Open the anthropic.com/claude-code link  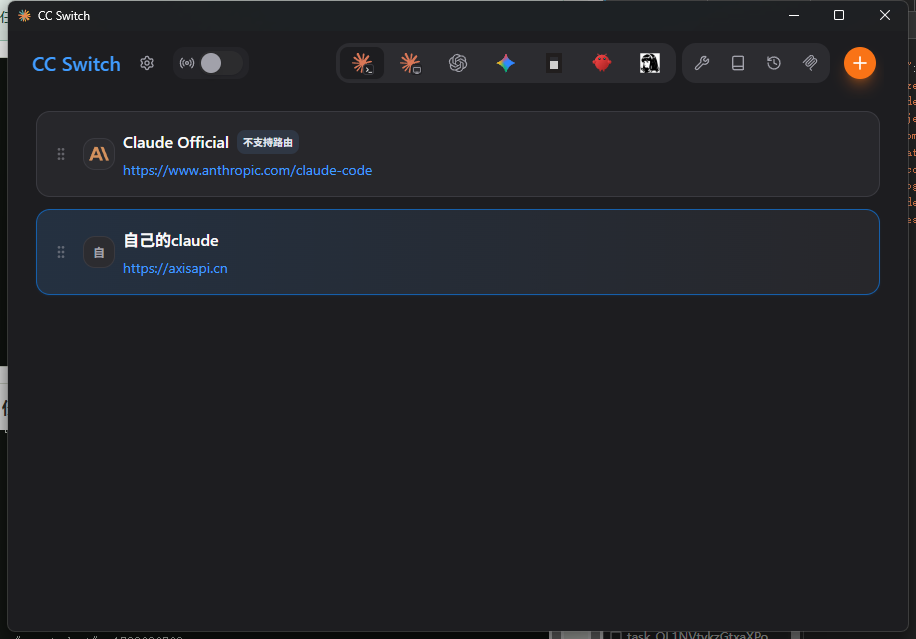(x=247, y=171)
